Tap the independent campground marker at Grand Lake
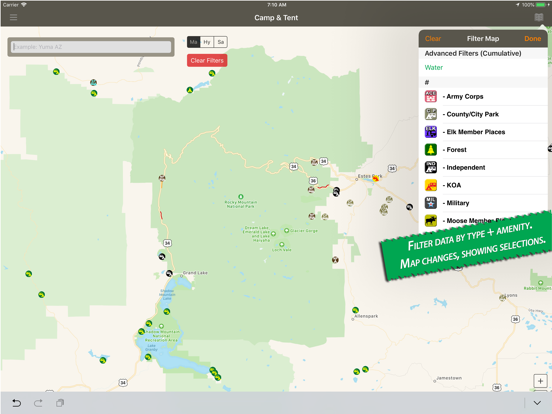Image resolution: width=552 pixels, height=414 pixels. (x=169, y=273)
